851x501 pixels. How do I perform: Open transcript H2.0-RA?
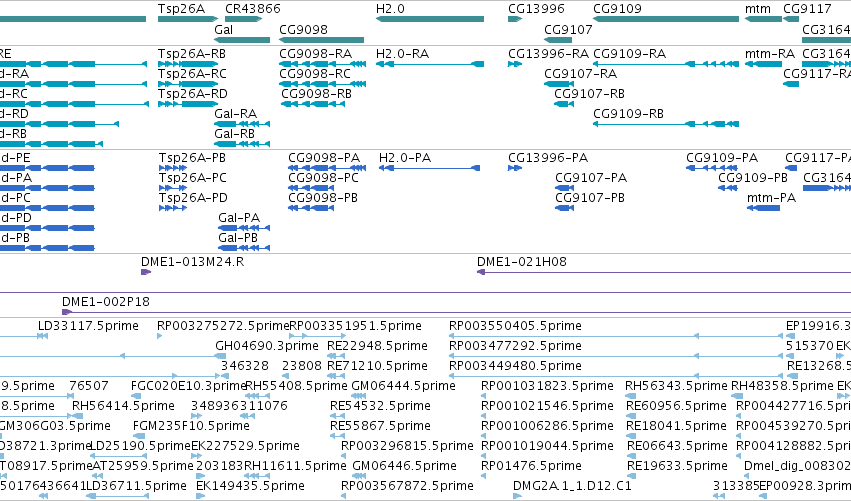[x=402, y=54]
